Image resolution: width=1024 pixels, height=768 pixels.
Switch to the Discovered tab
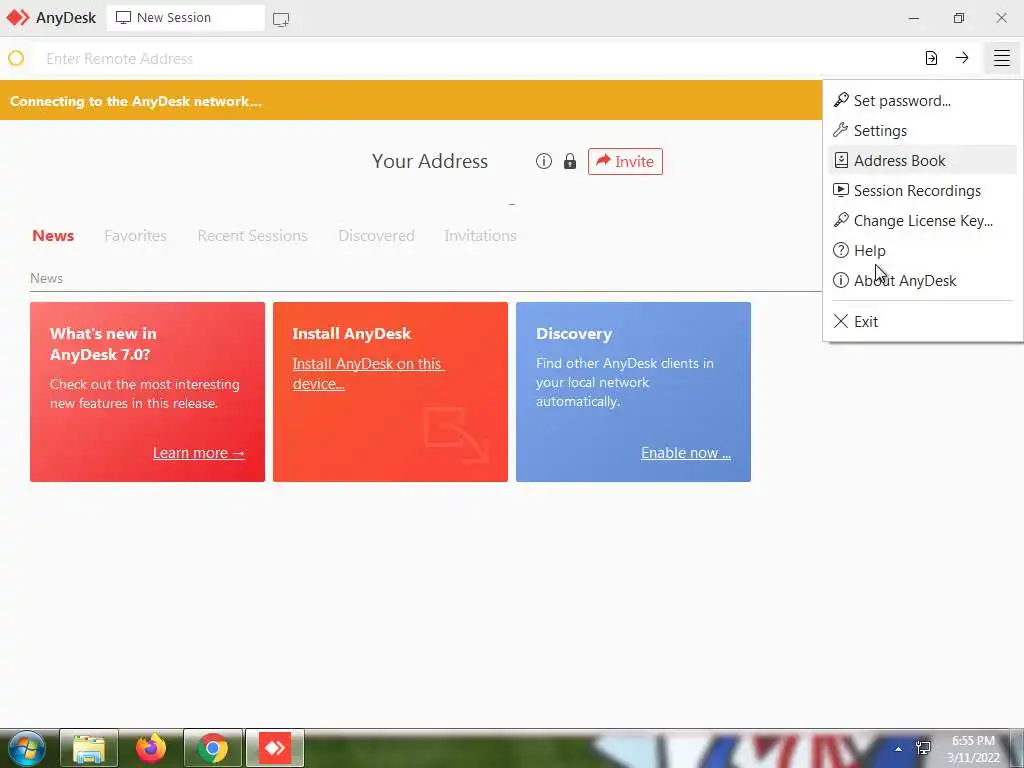[x=376, y=236]
